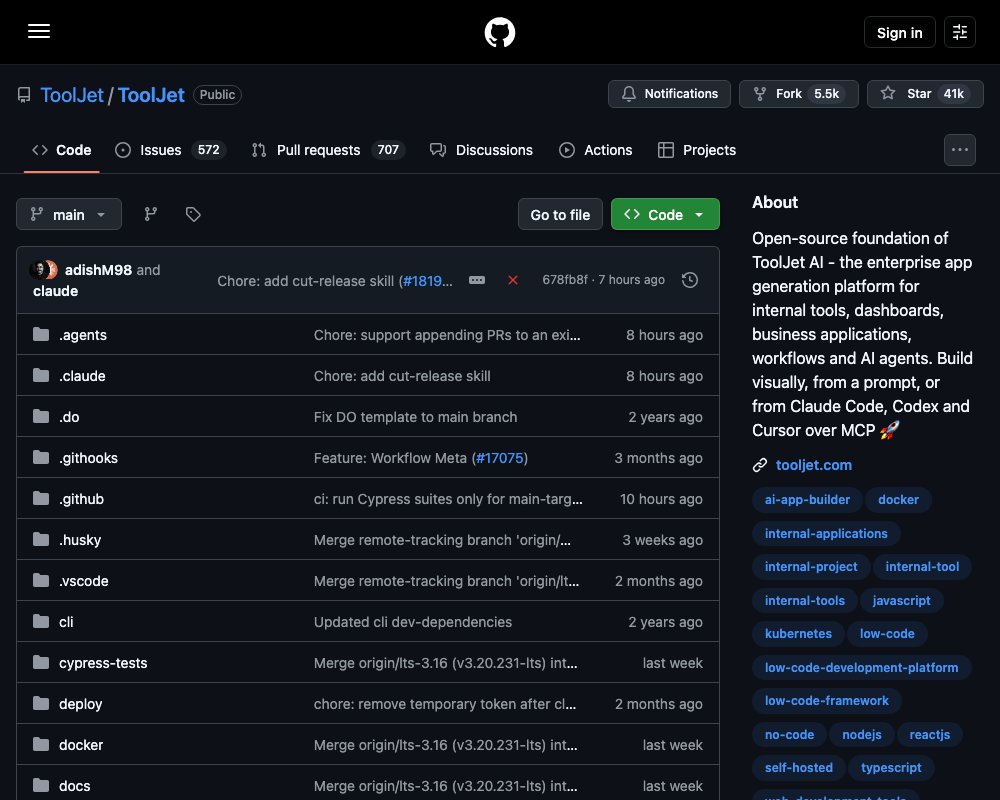Open the Projects tab
Viewport: 1000px width, 800px height.
[697, 150]
